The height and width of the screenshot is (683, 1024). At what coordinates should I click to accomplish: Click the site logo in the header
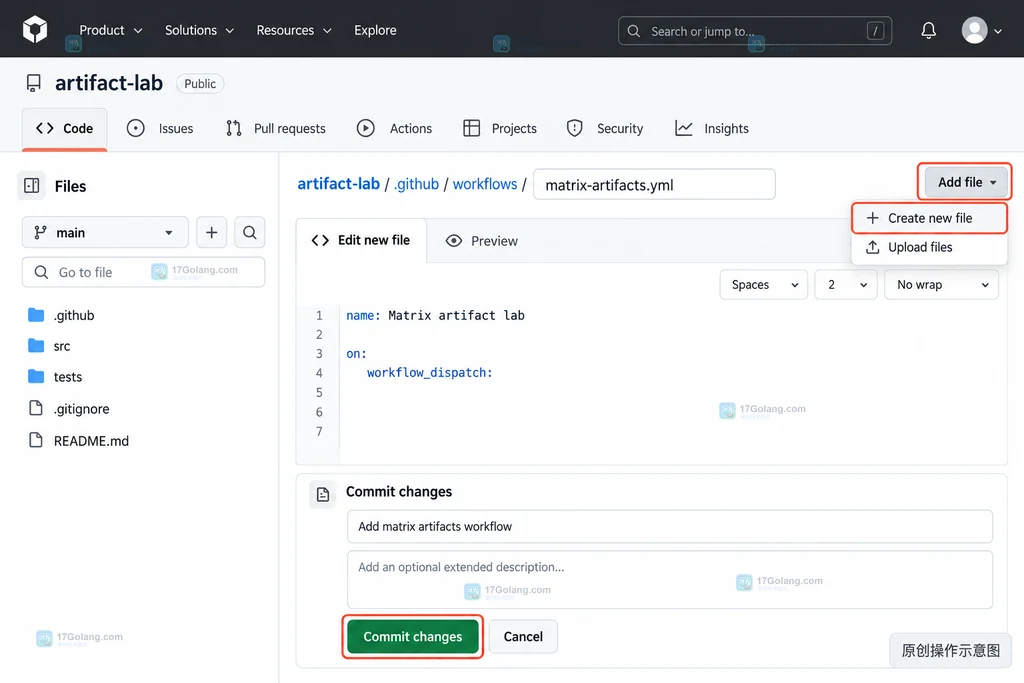point(35,29)
